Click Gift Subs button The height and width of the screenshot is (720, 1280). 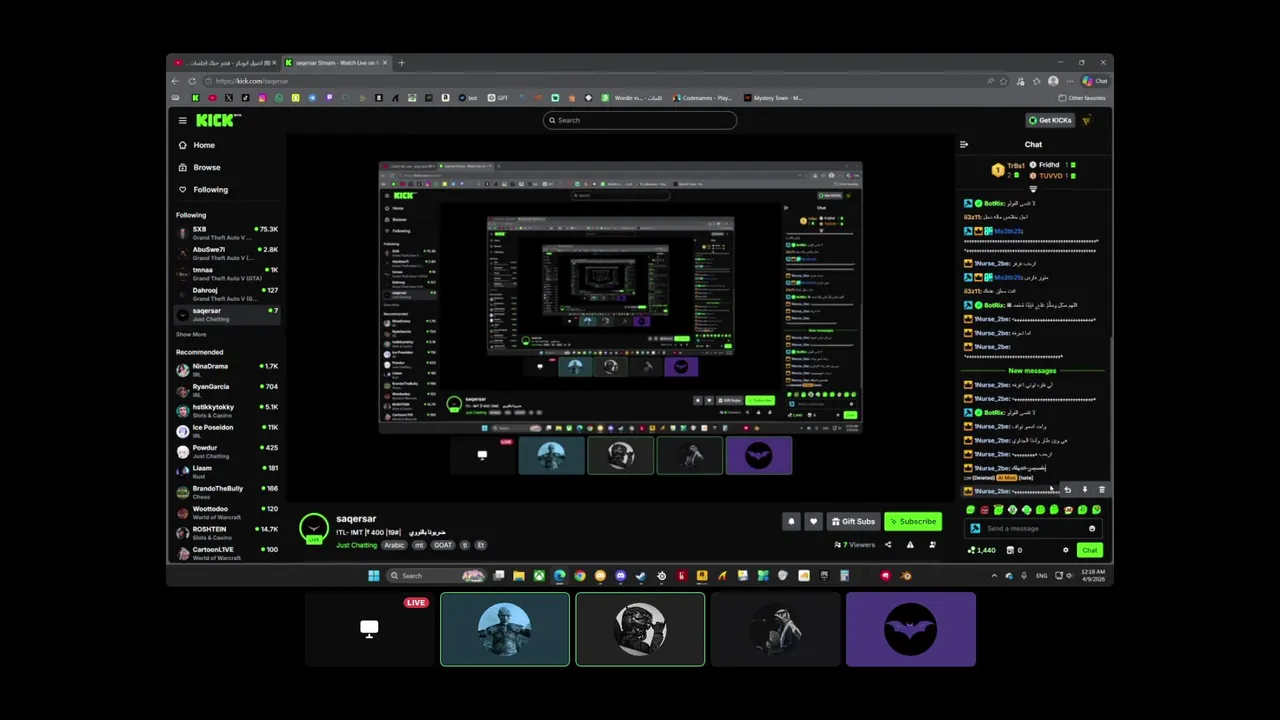[x=853, y=521]
